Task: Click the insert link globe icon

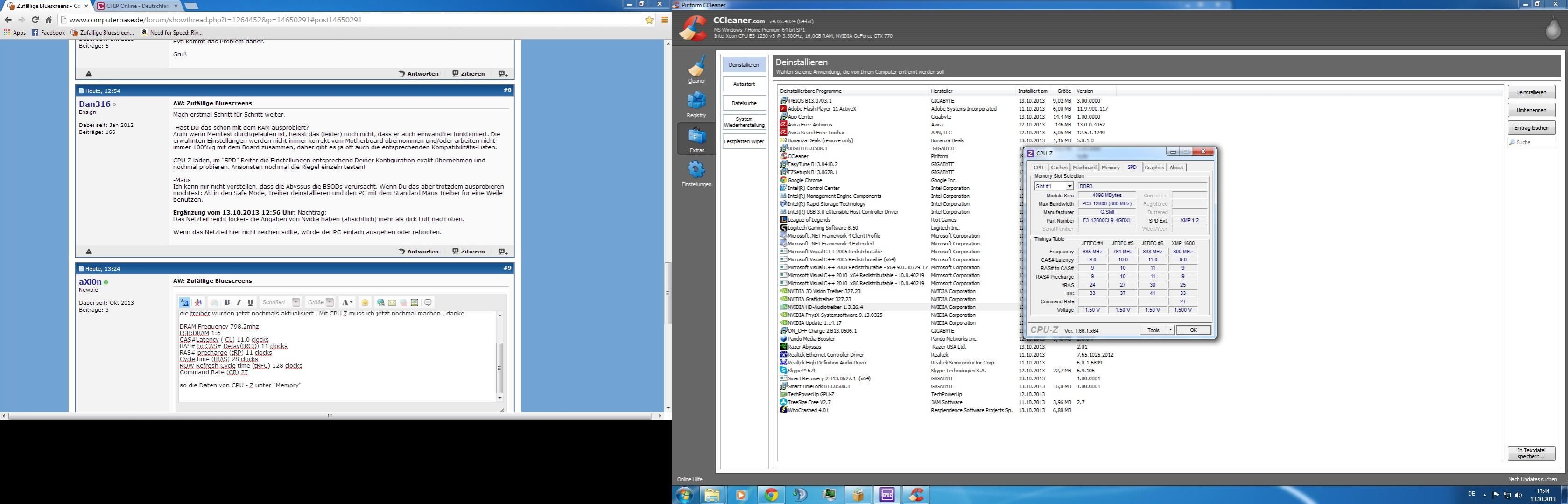Action: [380, 302]
